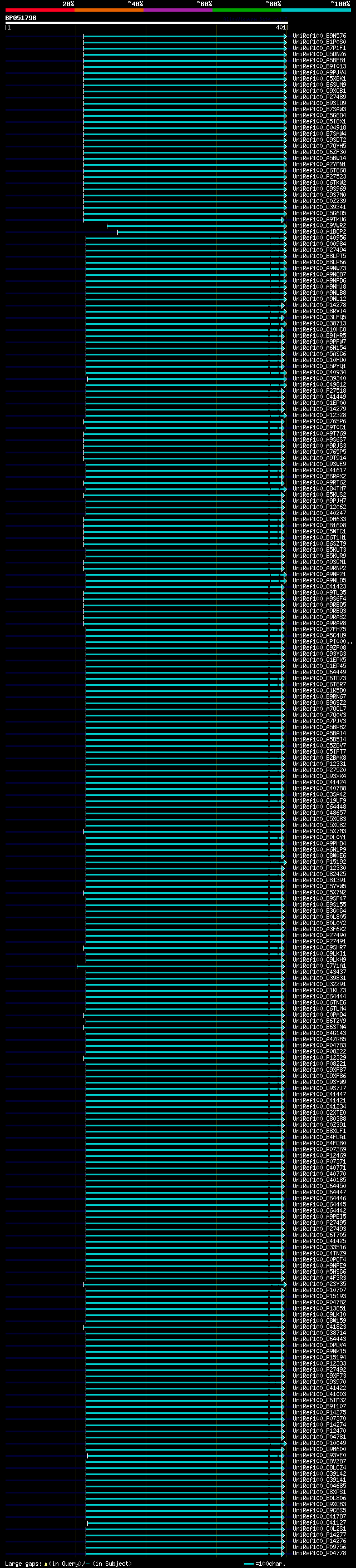Select the UniRef100_A9RAS2 label
Image resolution: width=356 pixels, height=1568 pixels.
[x=319, y=617]
